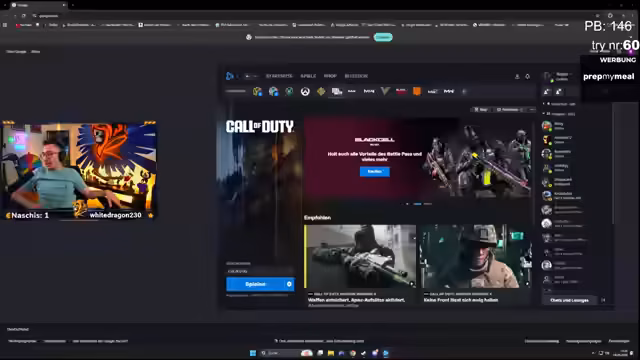Launch the game with the Spielen button
Viewport: 640px width, 360px height.
(x=256, y=284)
